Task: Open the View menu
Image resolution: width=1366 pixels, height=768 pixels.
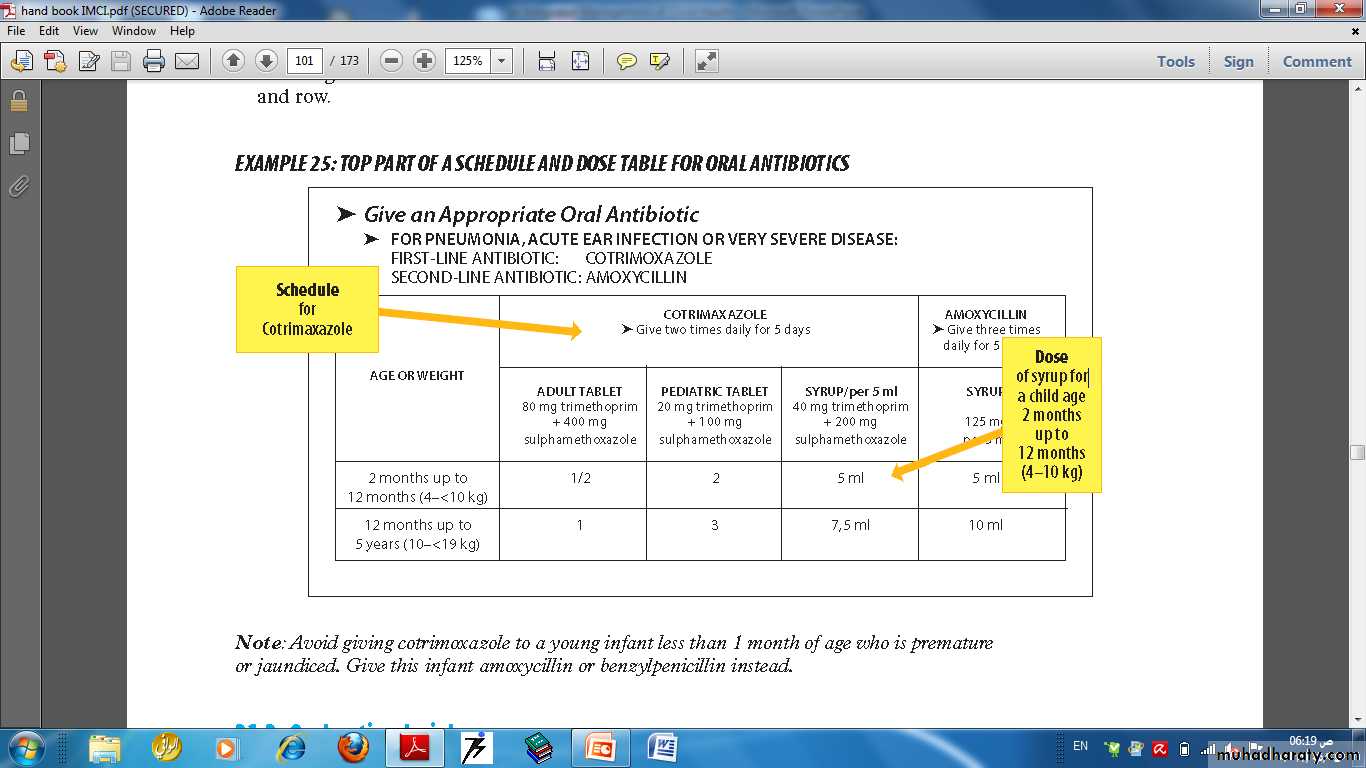Action: [85, 31]
